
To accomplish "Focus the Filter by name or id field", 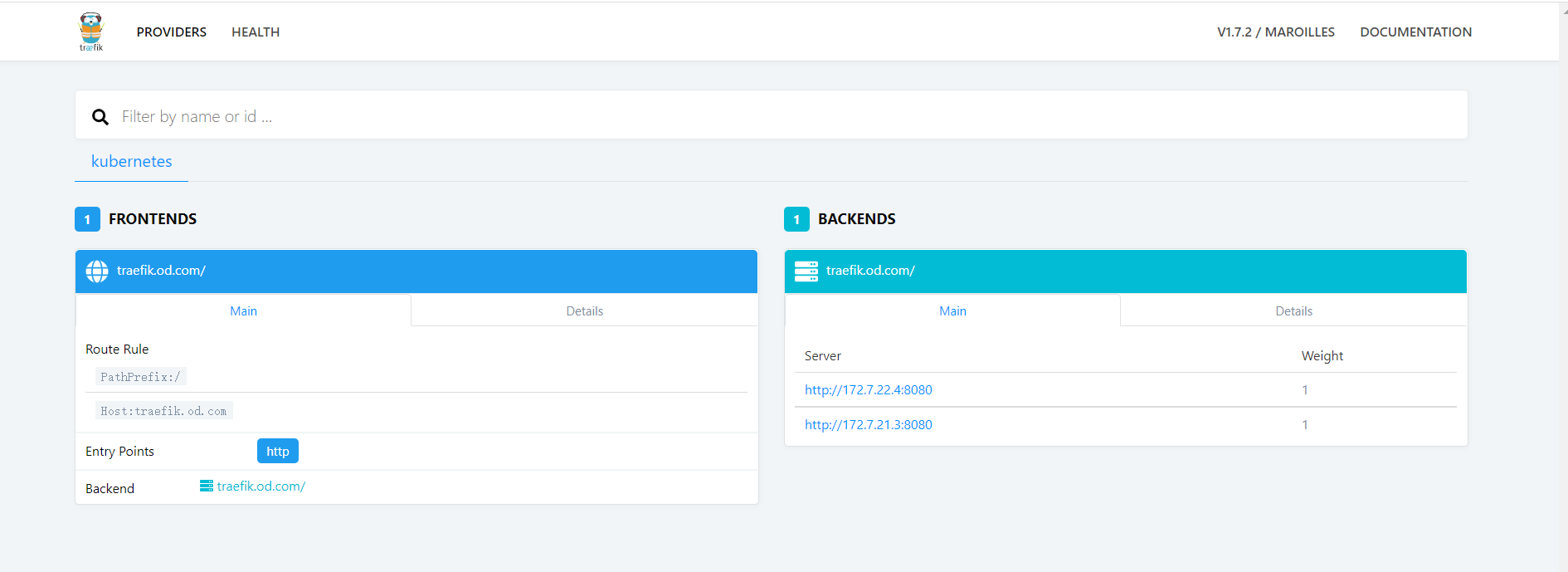I will (x=772, y=116).
